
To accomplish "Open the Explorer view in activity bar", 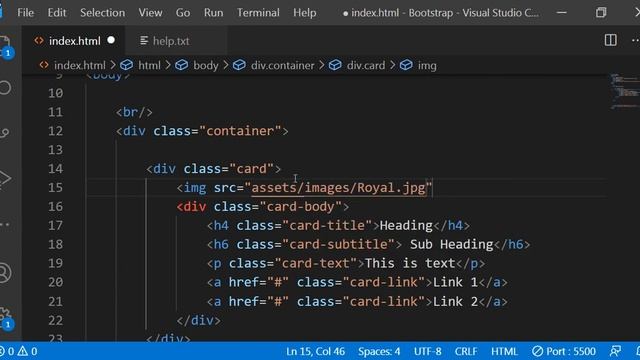I will [x=5, y=46].
